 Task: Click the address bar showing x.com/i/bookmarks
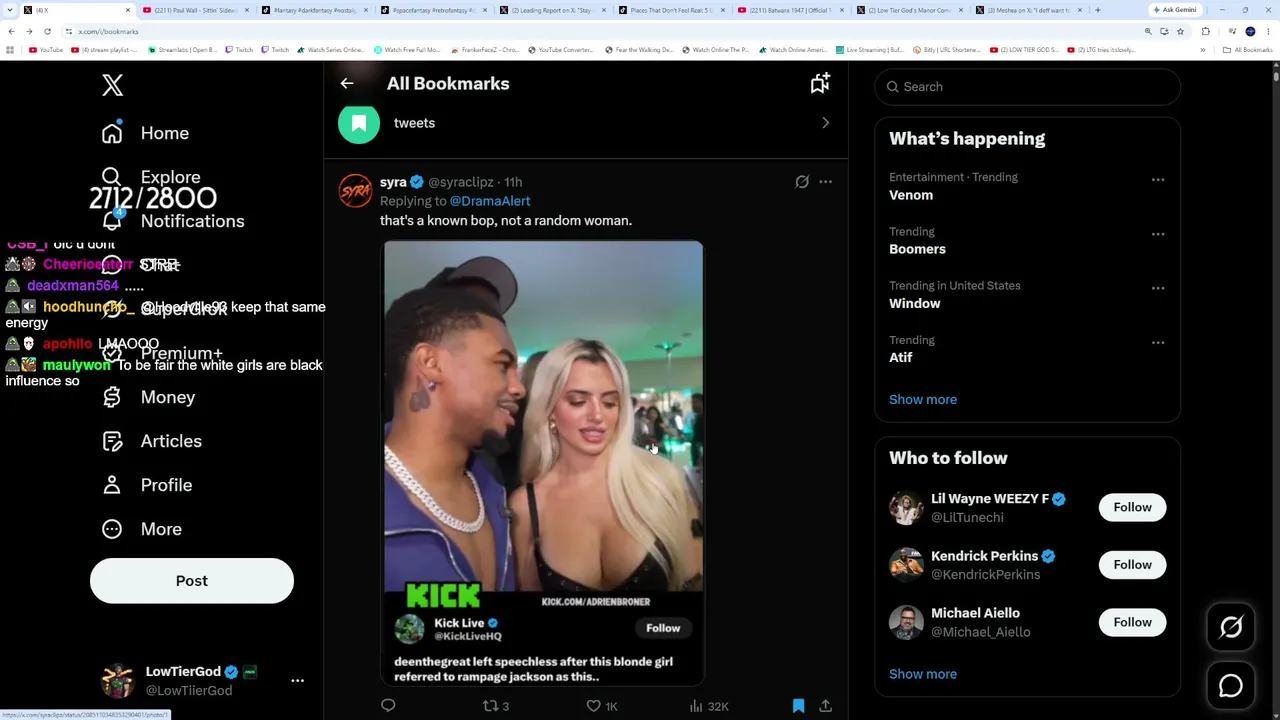tap(600, 31)
